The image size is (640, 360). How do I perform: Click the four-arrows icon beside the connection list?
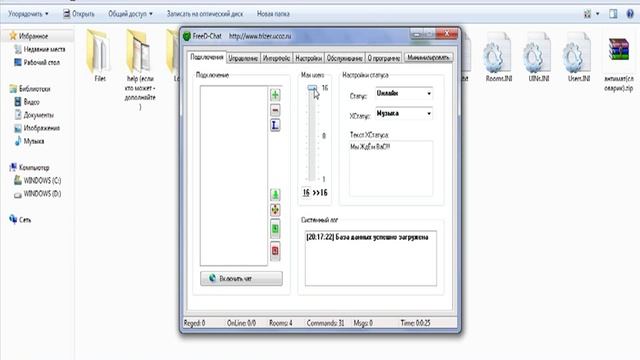[x=275, y=210]
